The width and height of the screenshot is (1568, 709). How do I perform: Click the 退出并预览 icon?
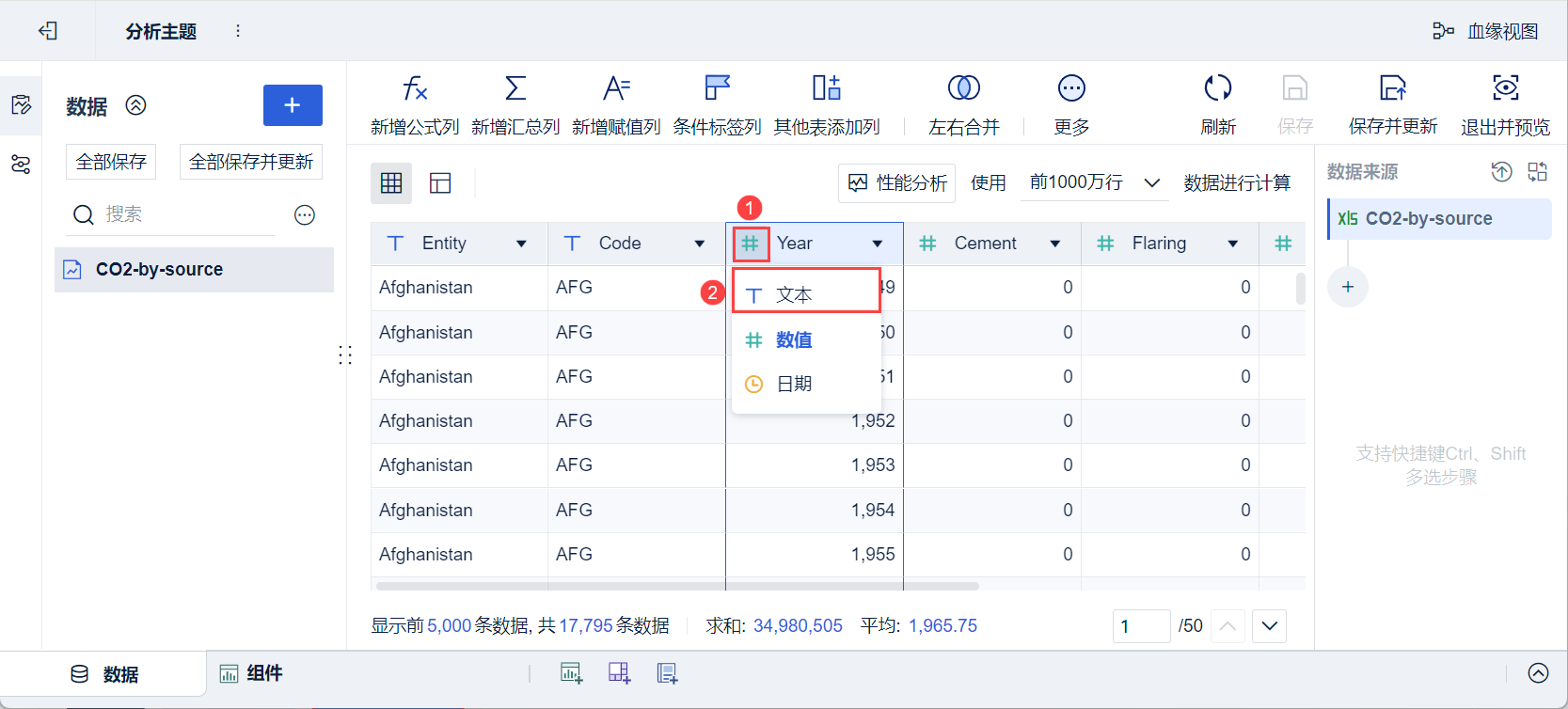tap(1505, 89)
